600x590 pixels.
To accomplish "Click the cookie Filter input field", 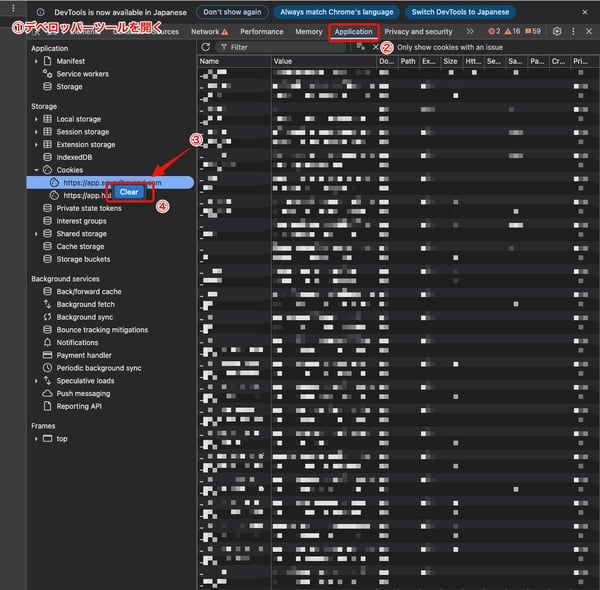I will (285, 47).
